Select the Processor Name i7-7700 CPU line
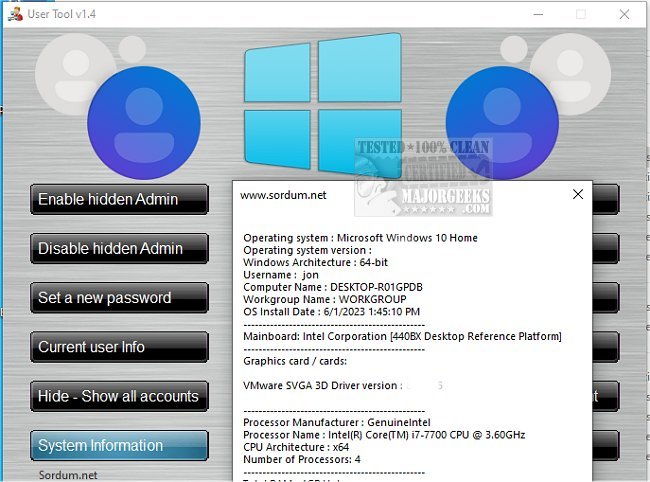Viewport: 650px width, 482px height. coord(384,435)
